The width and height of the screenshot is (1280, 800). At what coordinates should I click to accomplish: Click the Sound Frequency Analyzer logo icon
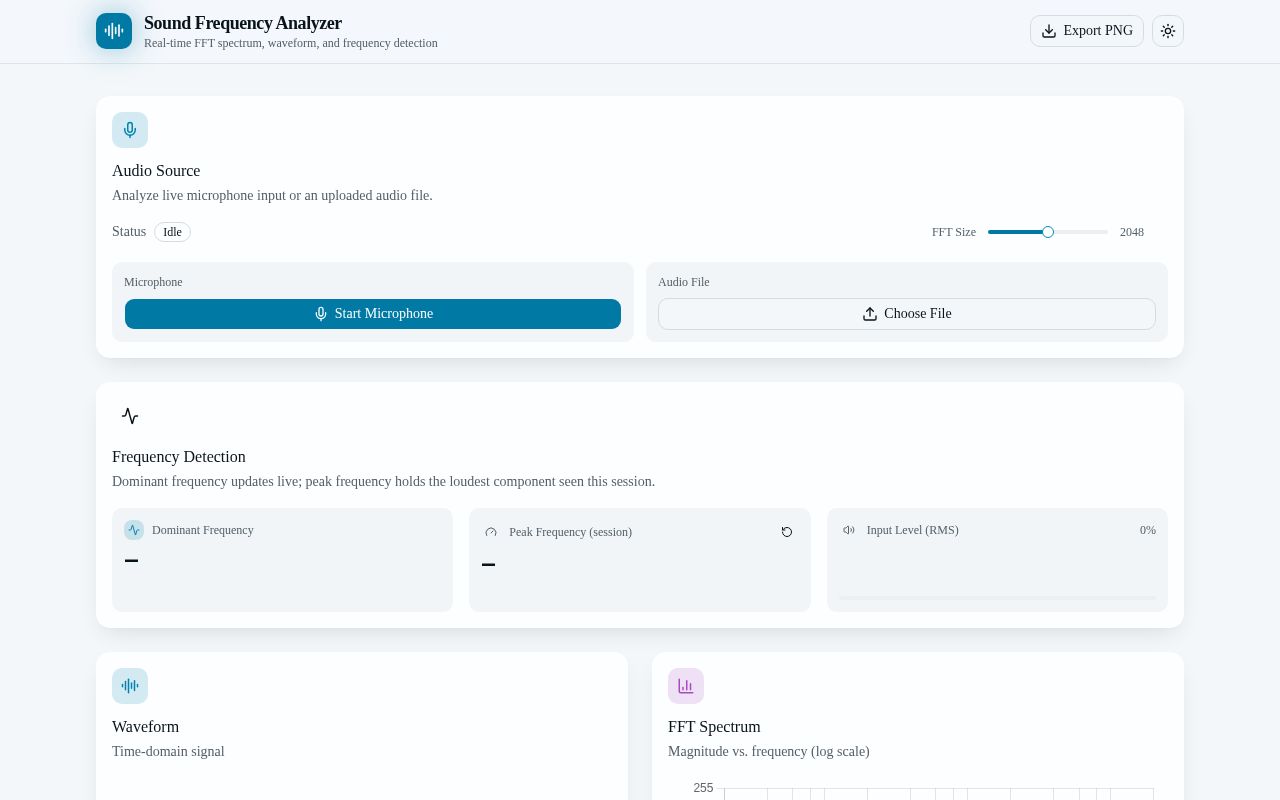click(x=114, y=31)
